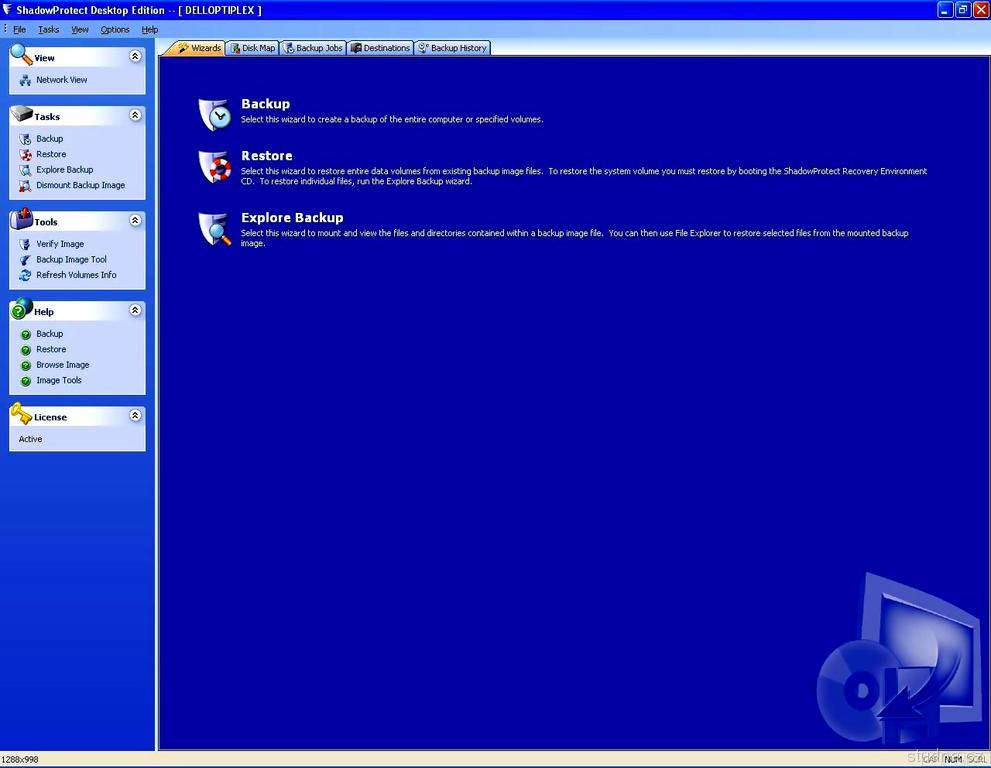The width and height of the screenshot is (991, 768).
Task: Click Restore link under Tasks
Action: point(51,155)
